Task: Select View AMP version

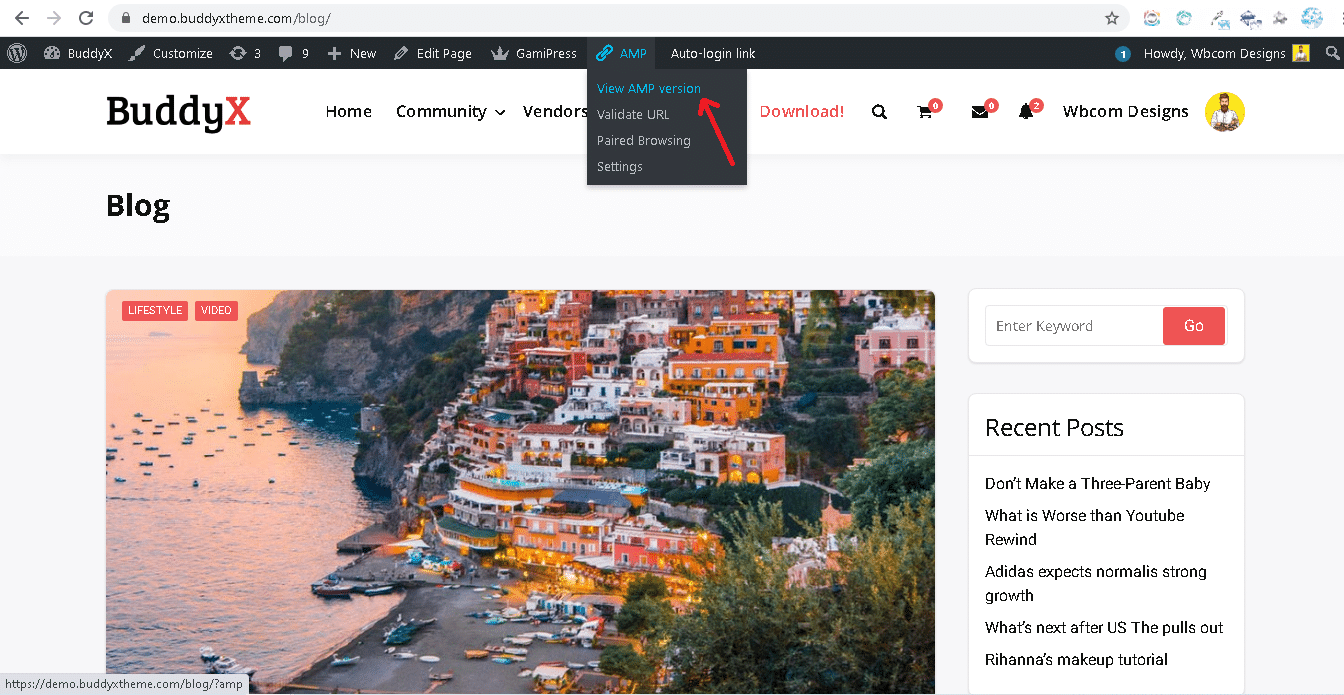Action: (649, 88)
